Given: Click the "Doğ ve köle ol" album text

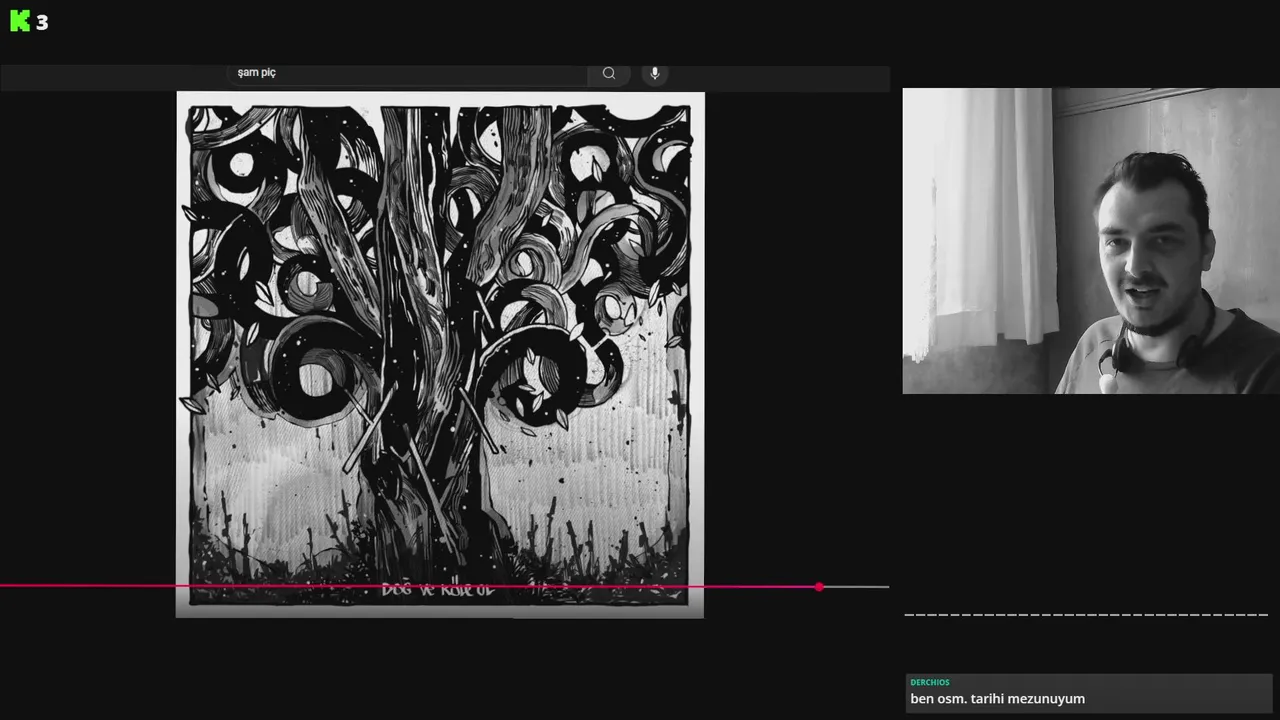Looking at the screenshot, I should (438, 590).
